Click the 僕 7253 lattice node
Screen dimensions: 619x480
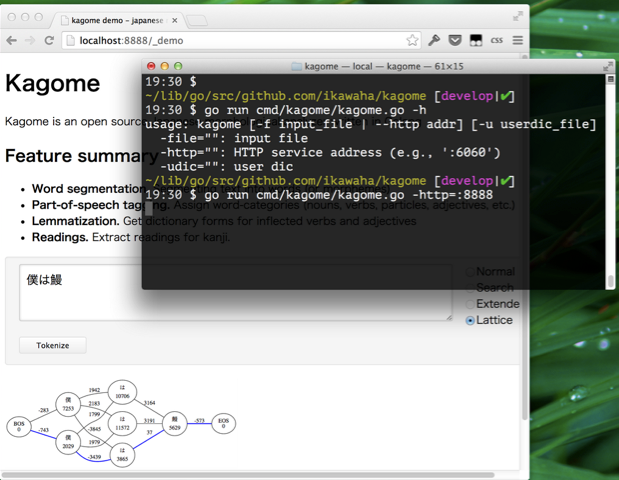[68, 405]
